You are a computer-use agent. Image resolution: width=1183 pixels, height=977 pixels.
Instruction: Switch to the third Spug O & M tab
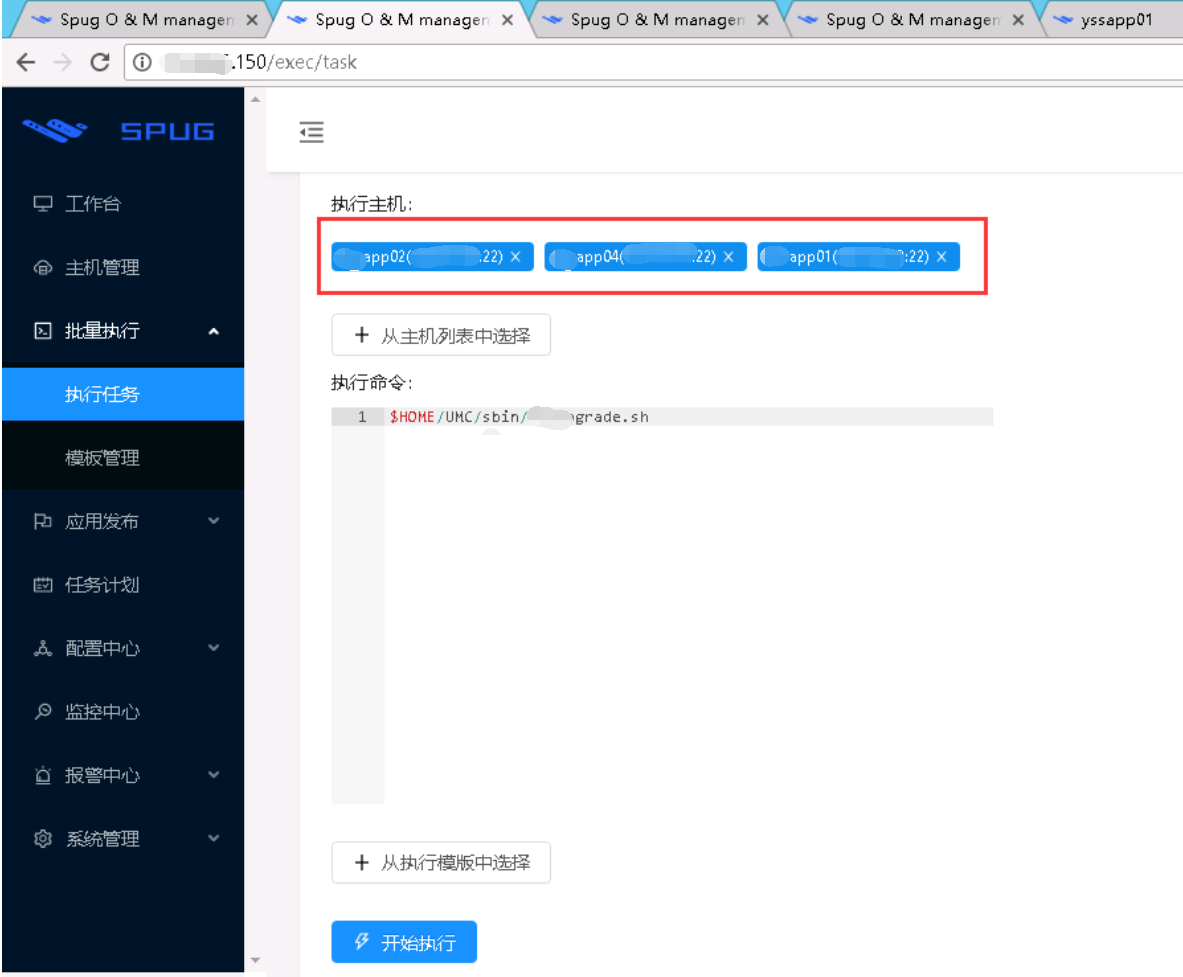pyautogui.click(x=655, y=20)
